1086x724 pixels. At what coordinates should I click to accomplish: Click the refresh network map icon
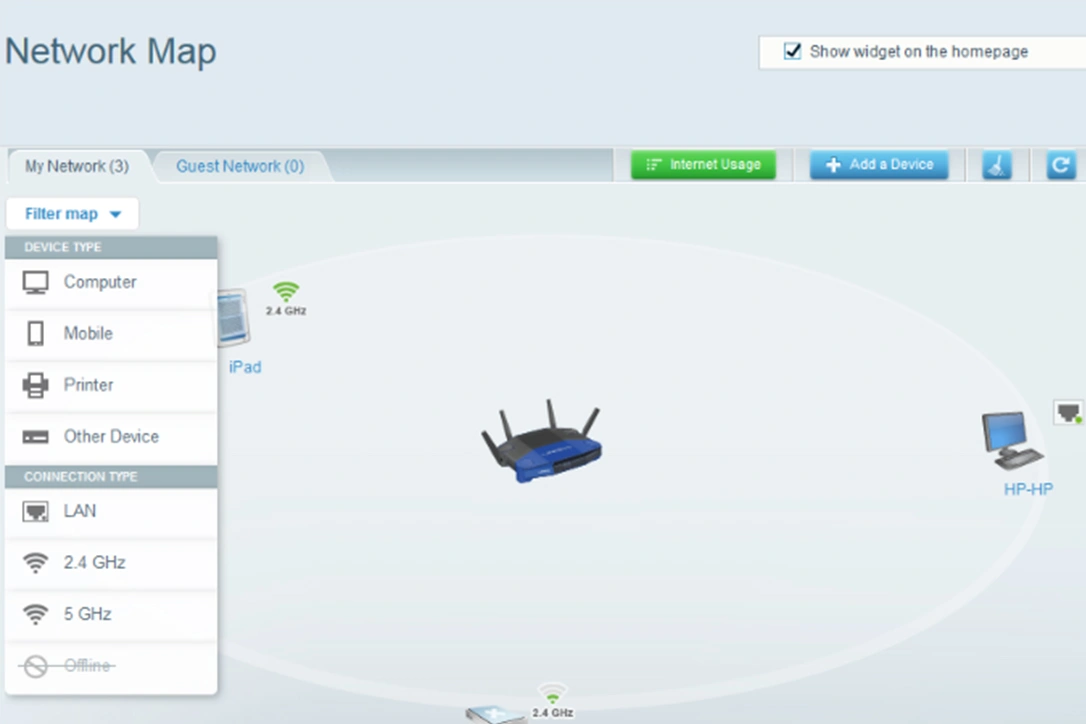[x=1060, y=166]
